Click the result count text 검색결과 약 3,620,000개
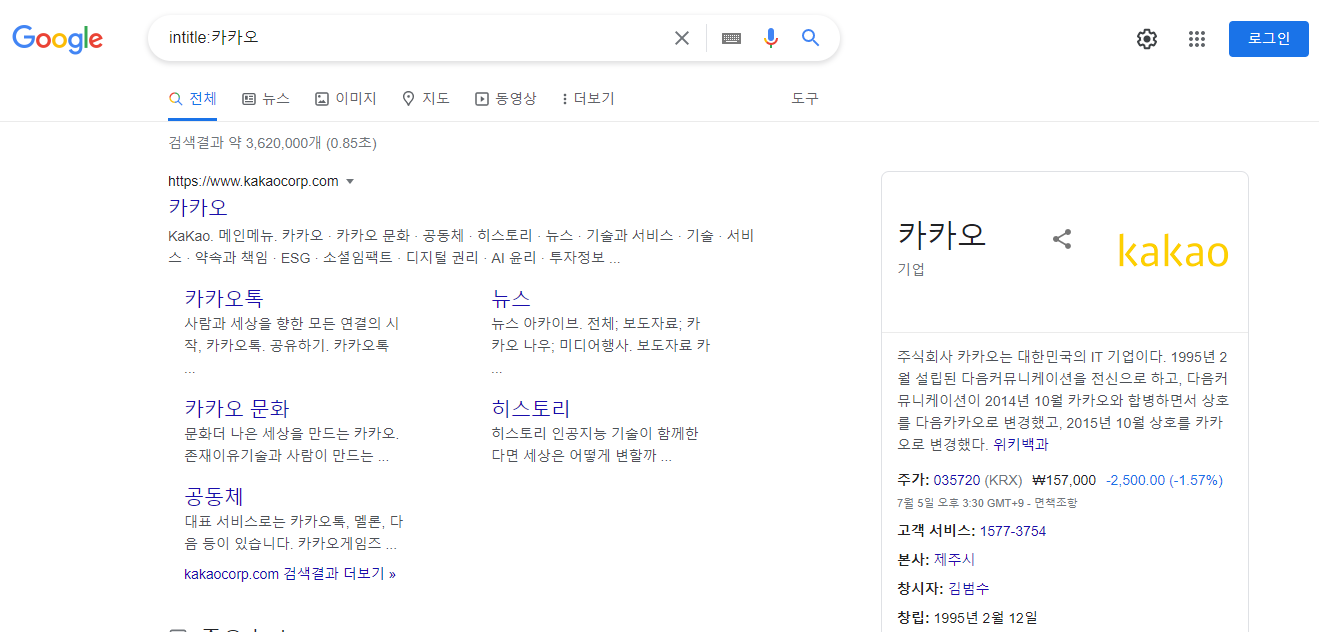This screenshot has height=632, width=1319. 245,143
